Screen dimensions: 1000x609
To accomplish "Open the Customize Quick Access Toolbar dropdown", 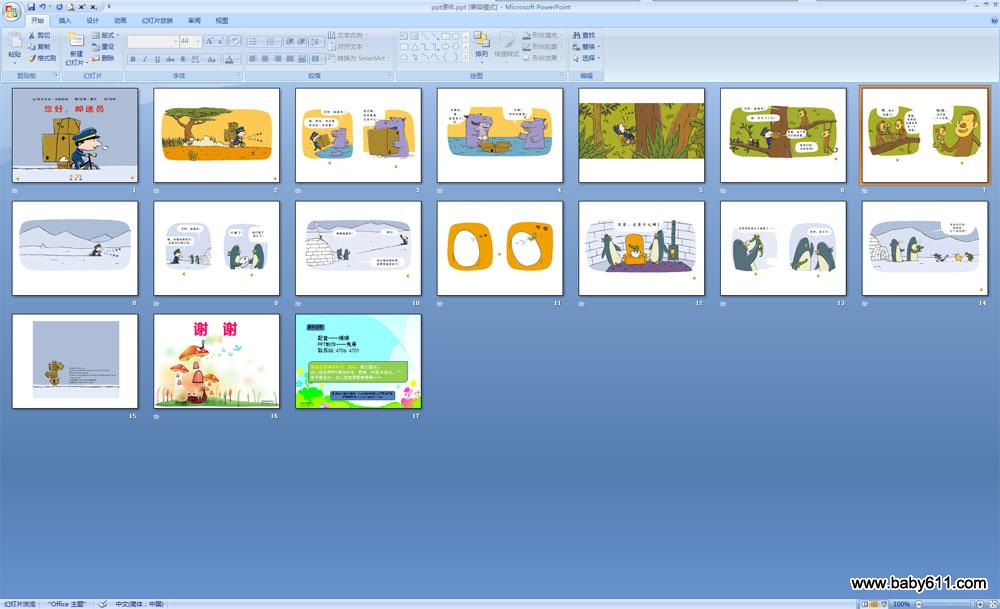I will [109, 7].
